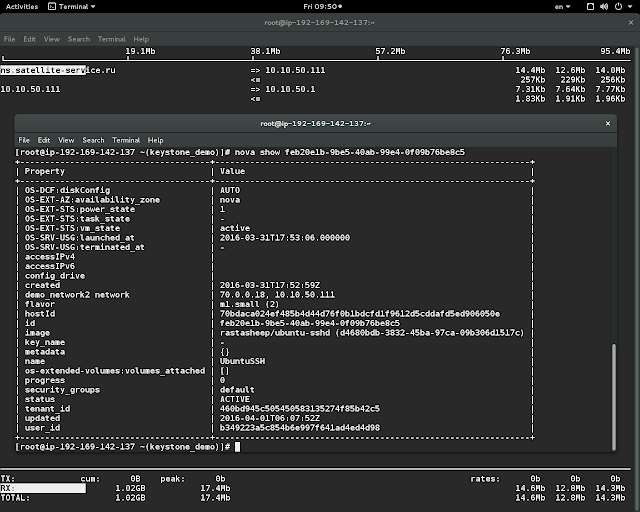Click network value 70.0.0.18, 10.10.50.111

coord(277,295)
